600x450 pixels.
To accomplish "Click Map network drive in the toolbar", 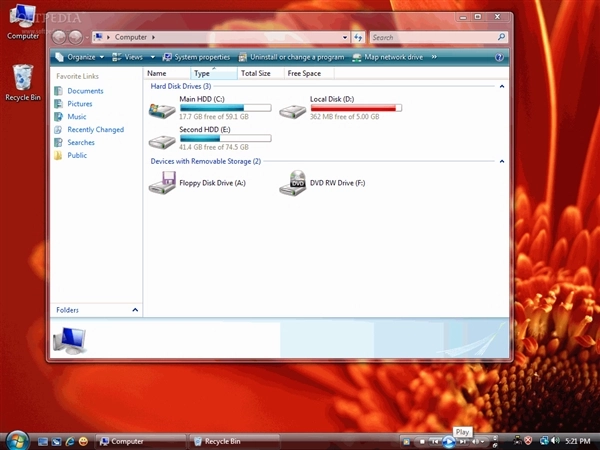I will (x=388, y=57).
